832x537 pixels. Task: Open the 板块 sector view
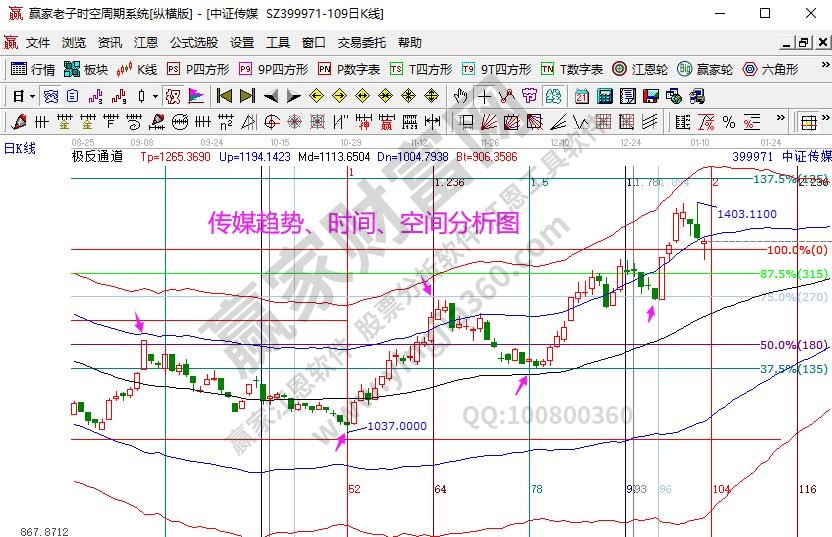[86, 69]
